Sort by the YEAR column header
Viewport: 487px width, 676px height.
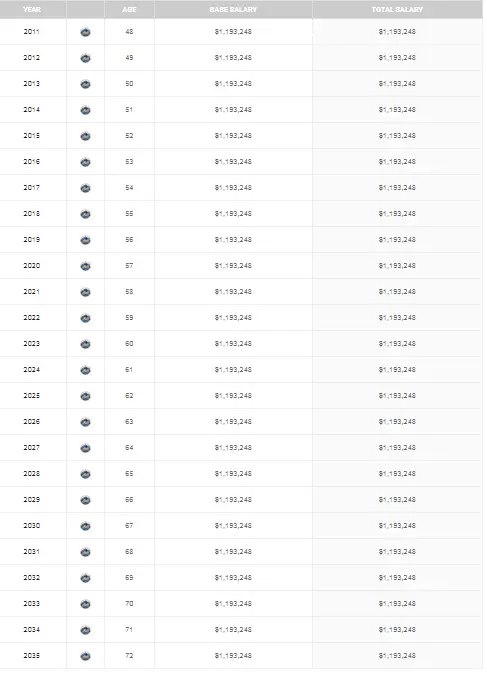pos(32,9)
